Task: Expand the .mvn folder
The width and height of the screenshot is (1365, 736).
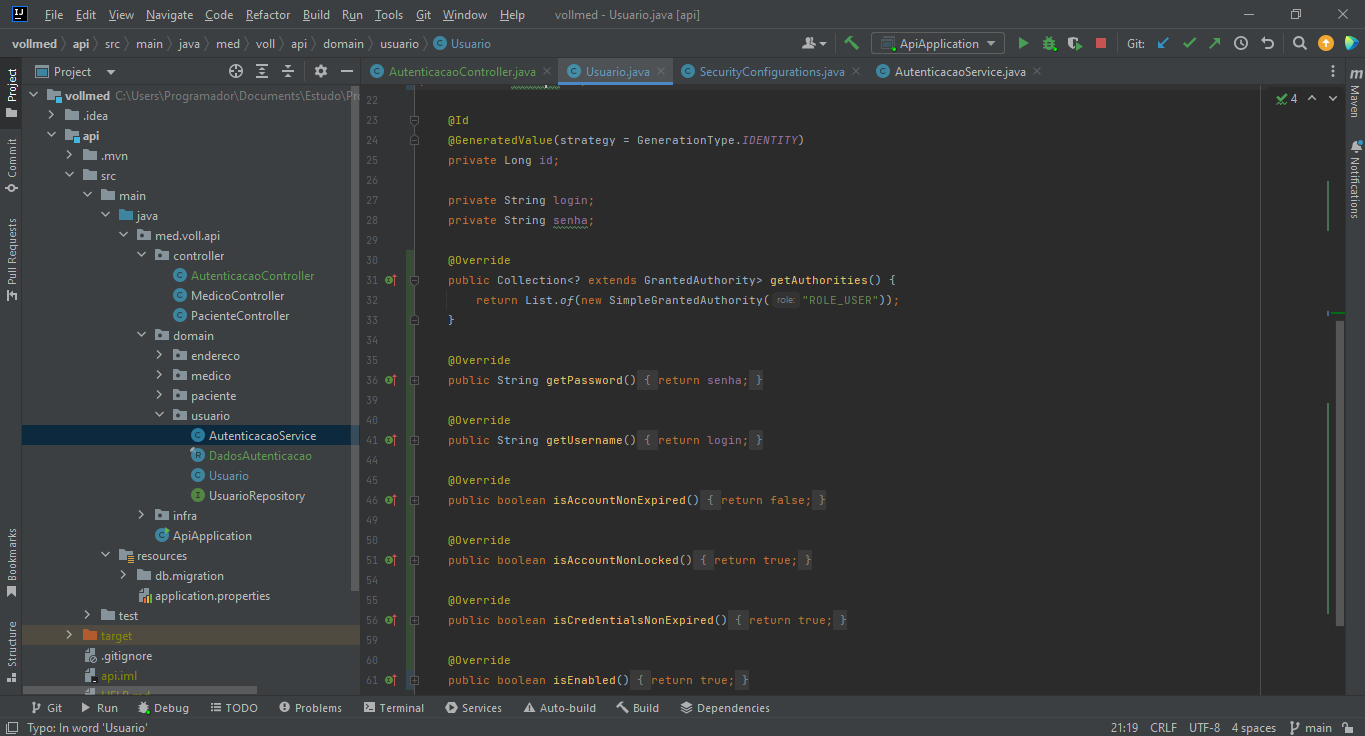Action: click(69, 155)
